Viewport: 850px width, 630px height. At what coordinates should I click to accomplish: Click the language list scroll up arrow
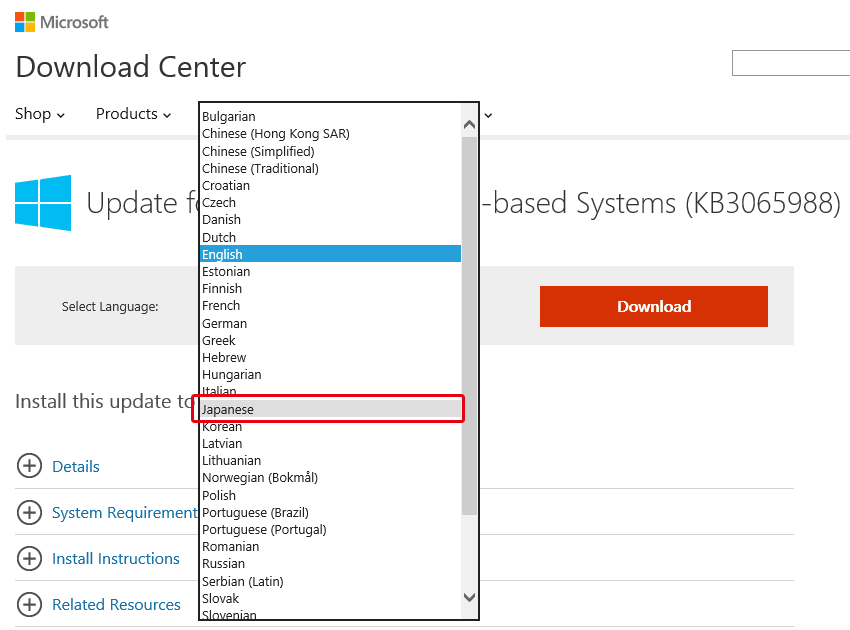pyautogui.click(x=469, y=125)
